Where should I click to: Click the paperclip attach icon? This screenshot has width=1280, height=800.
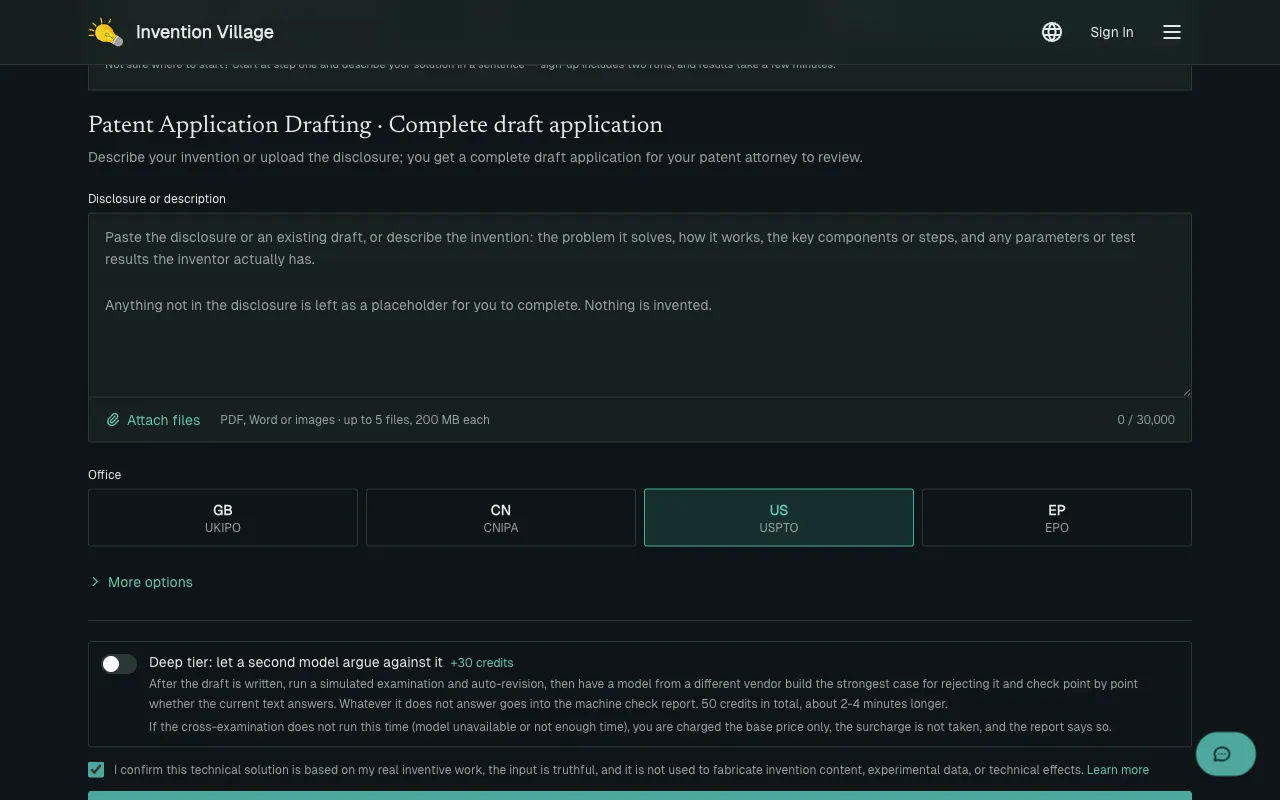[x=113, y=420]
